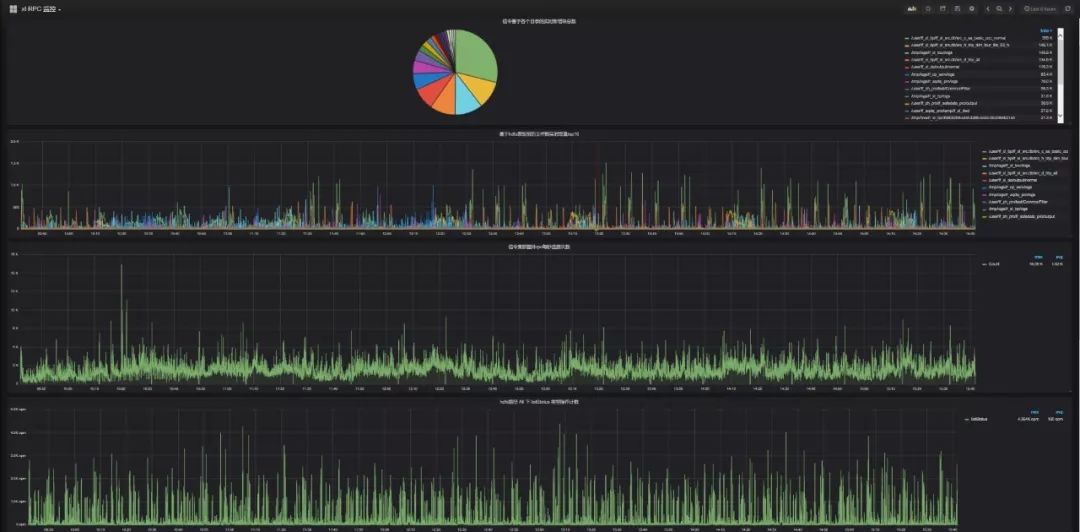Open the Last 6 hours time picker
This screenshot has height=532, width=1080.
point(1040,9)
